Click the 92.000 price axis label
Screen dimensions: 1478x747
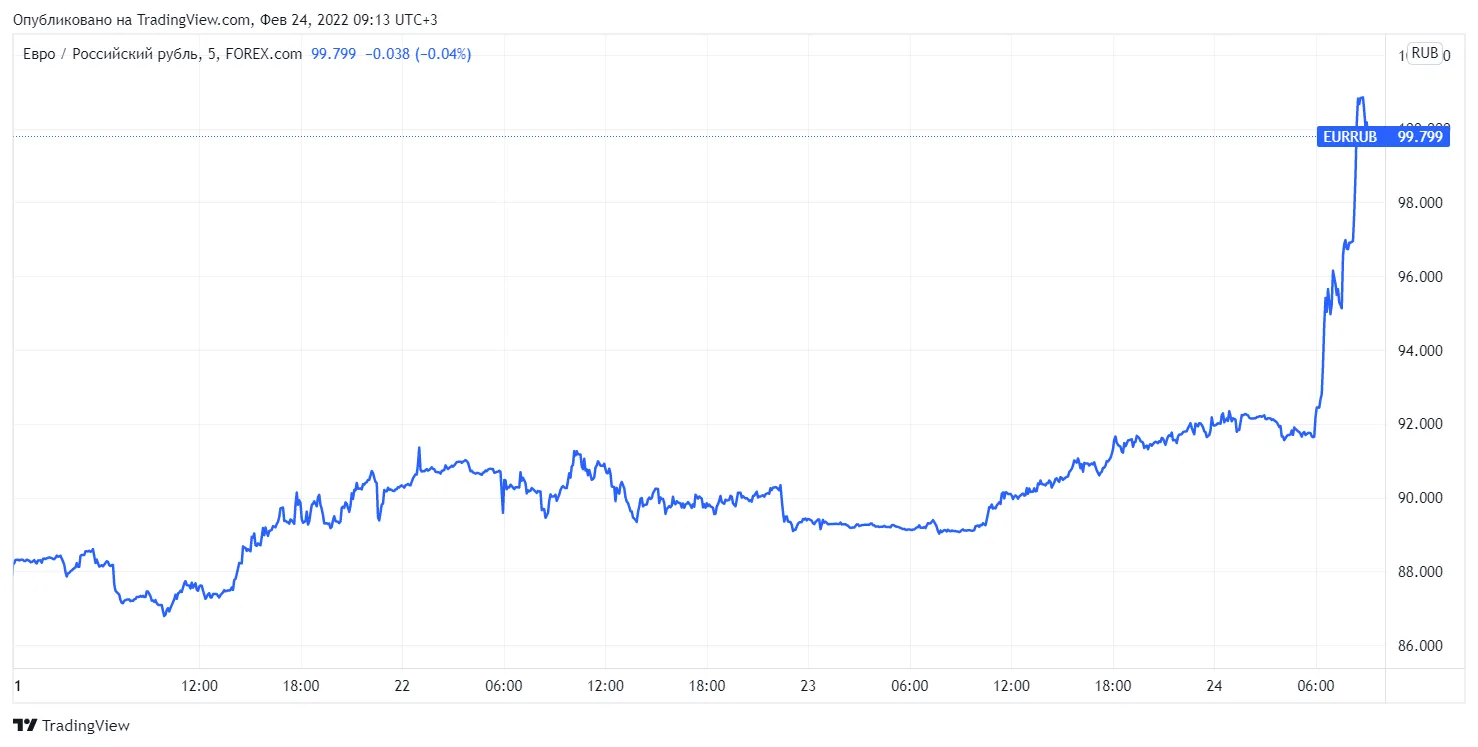coord(1420,424)
